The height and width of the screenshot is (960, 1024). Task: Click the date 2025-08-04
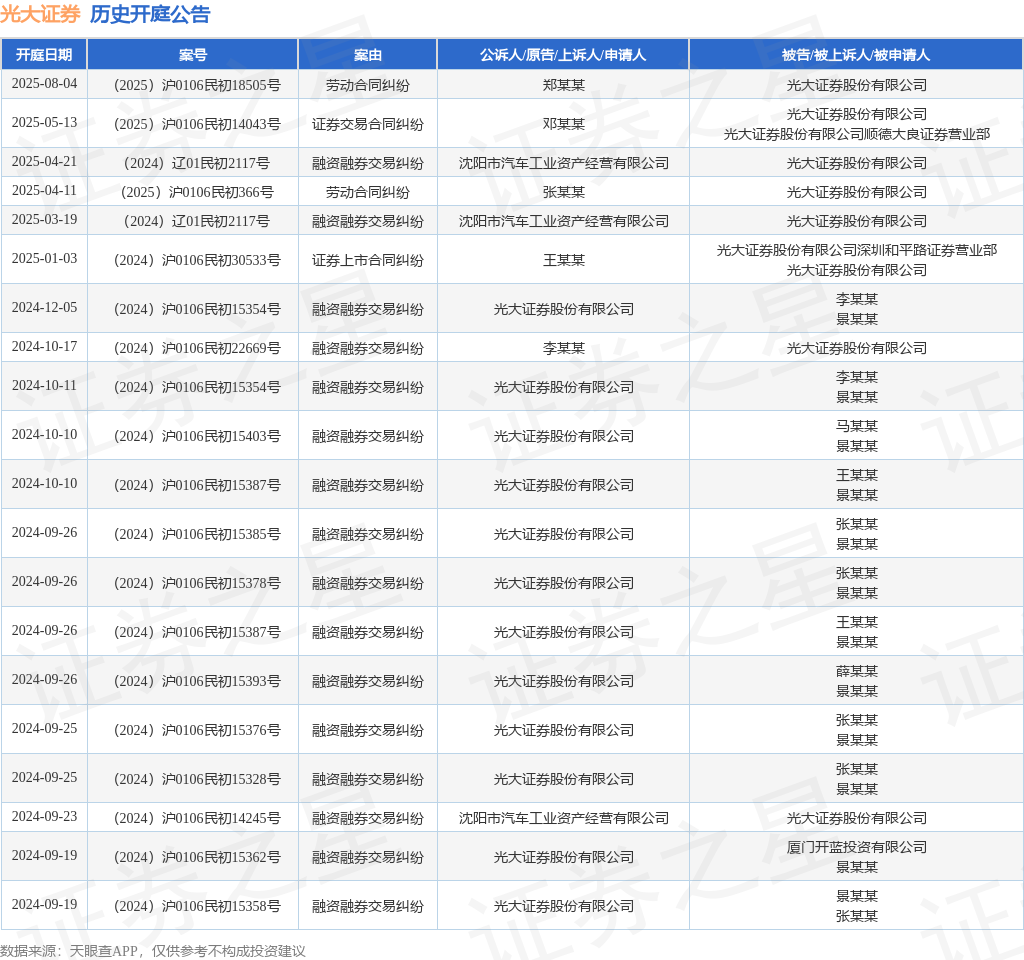[x=44, y=84]
